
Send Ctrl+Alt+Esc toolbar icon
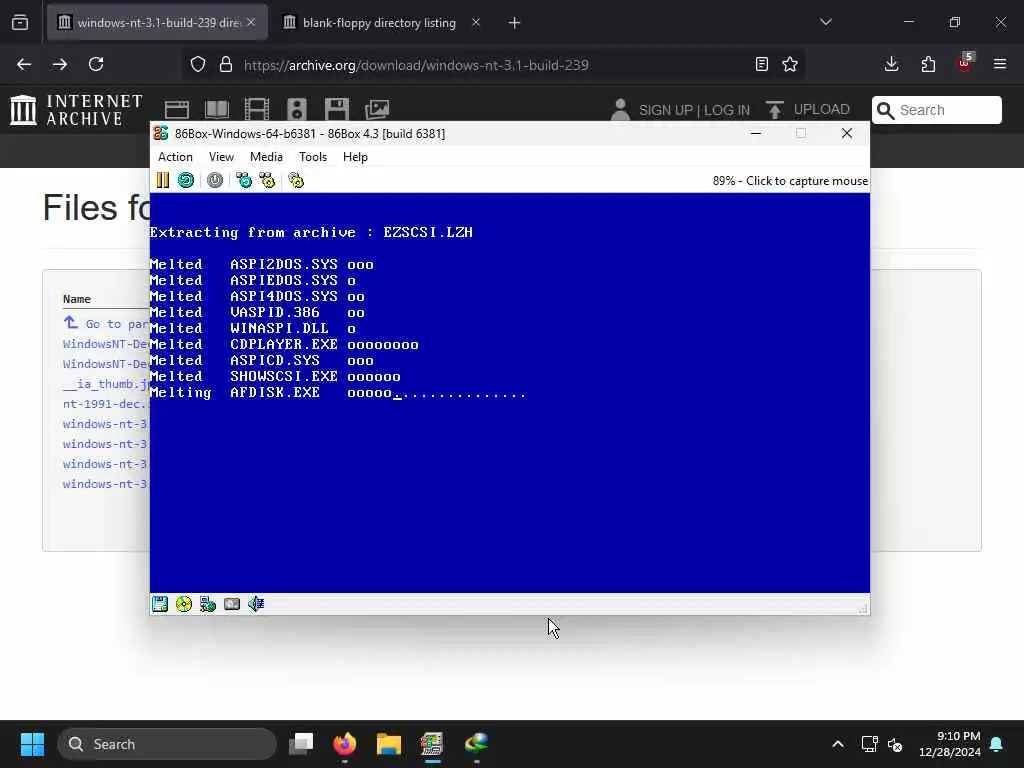coord(267,180)
